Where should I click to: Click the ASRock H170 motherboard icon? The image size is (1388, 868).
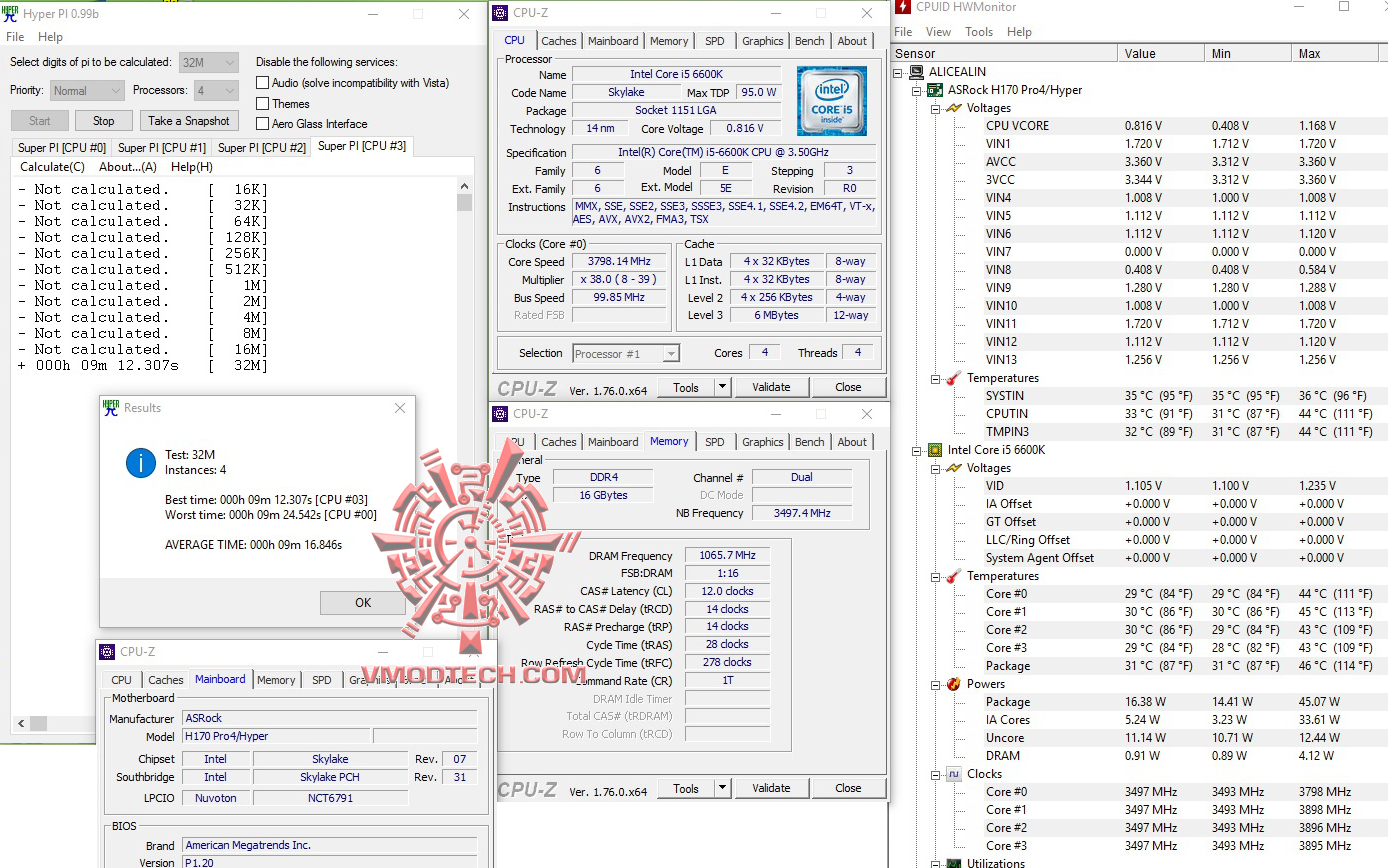tap(935, 90)
